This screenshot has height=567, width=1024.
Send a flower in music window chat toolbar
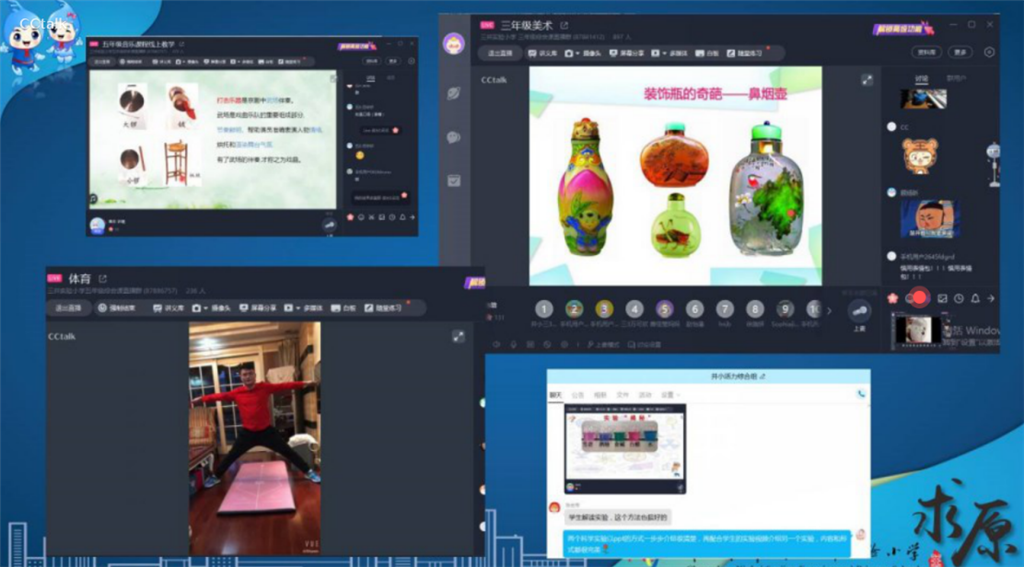point(350,218)
